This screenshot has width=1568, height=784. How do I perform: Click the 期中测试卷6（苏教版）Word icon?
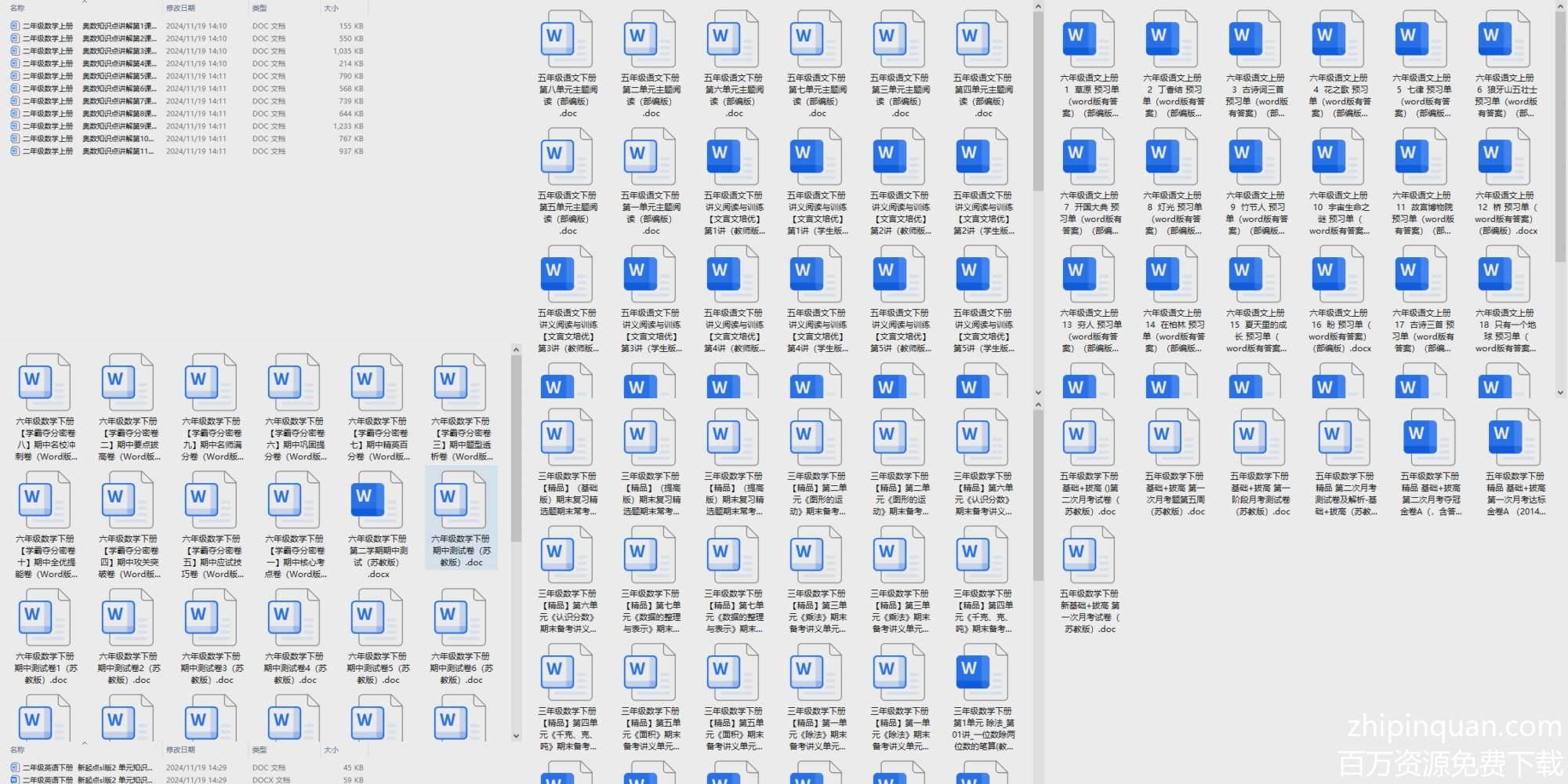click(x=460, y=618)
